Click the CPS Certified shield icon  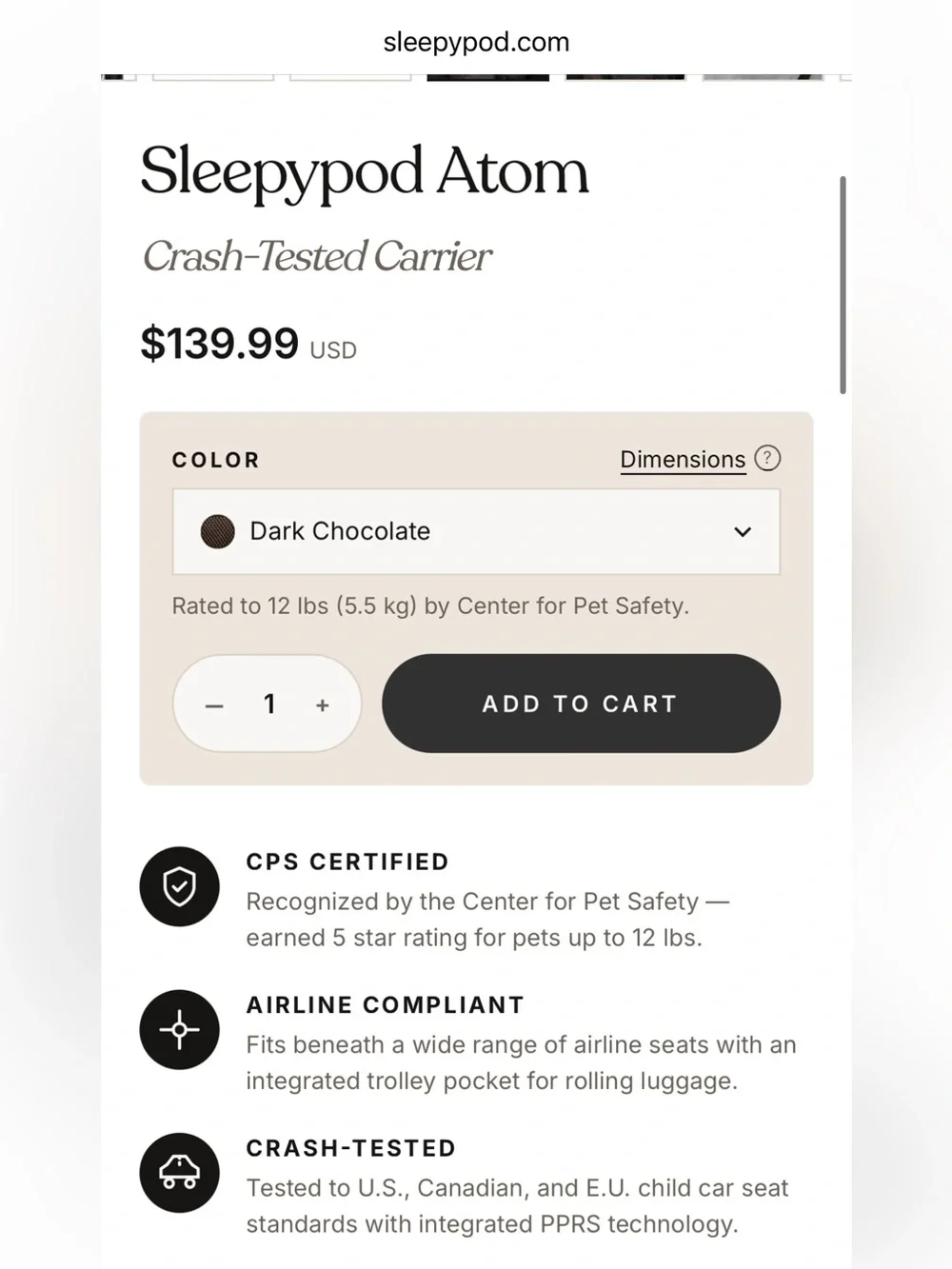pos(179,886)
